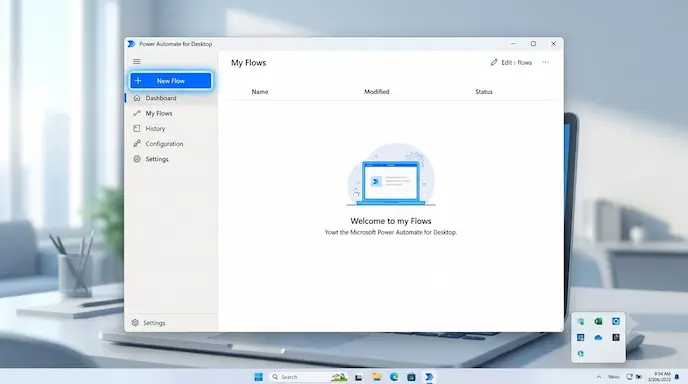Screen dimensions: 688x384
Task: Click the dark square icon in tray popup
Action: [616, 337]
